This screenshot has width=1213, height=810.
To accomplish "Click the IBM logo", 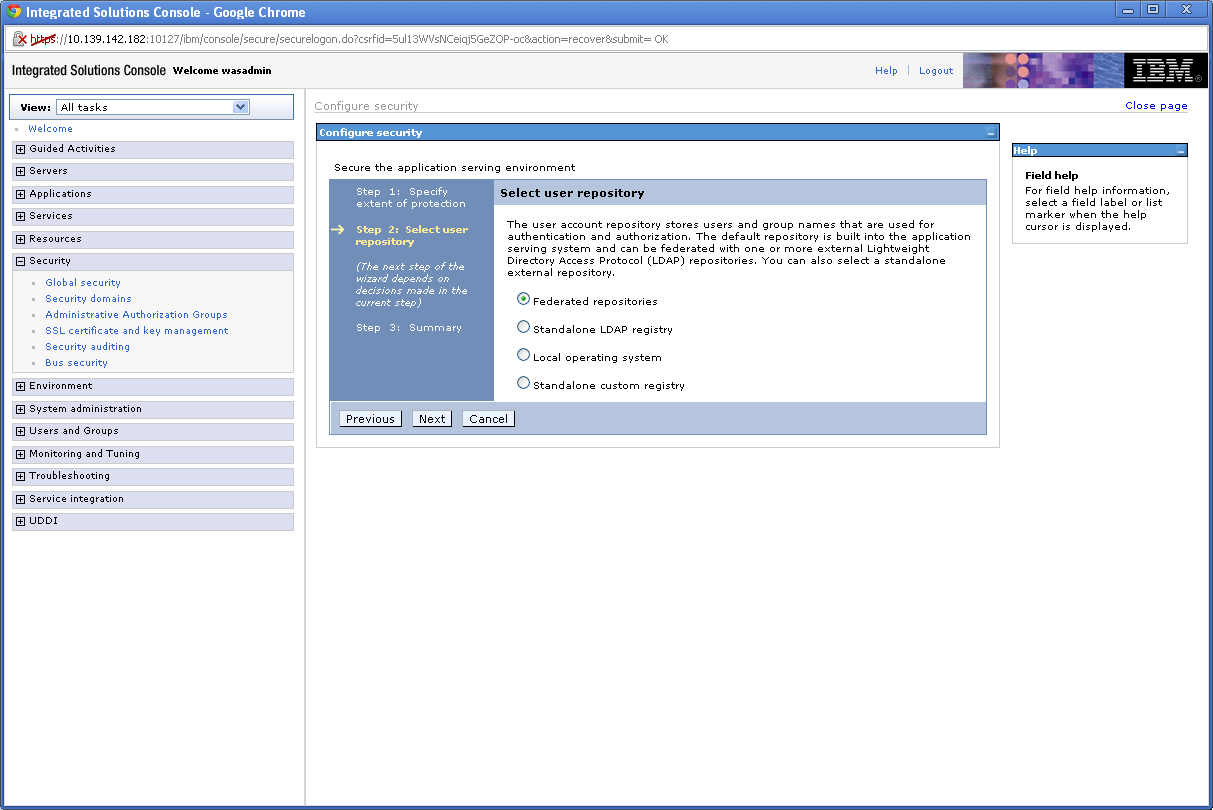I will (1166, 71).
